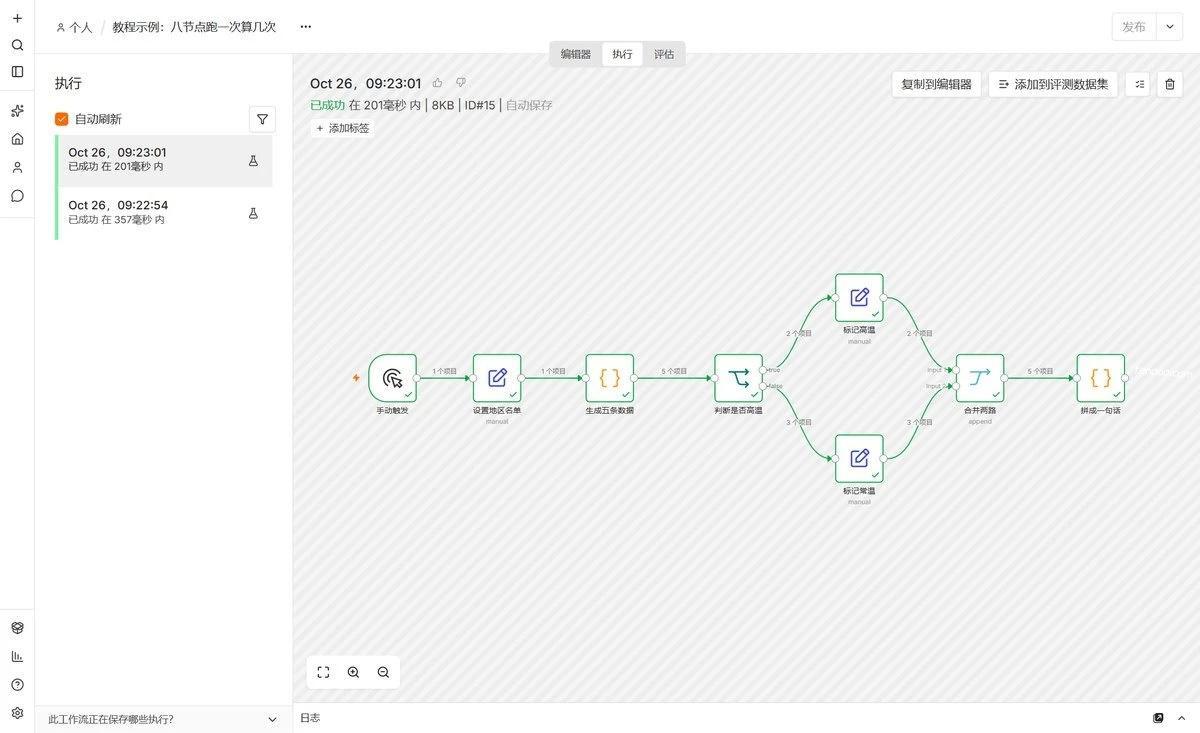The height and width of the screenshot is (733, 1200).
Task: Click the plus icon in left sidebar
Action: point(17,18)
